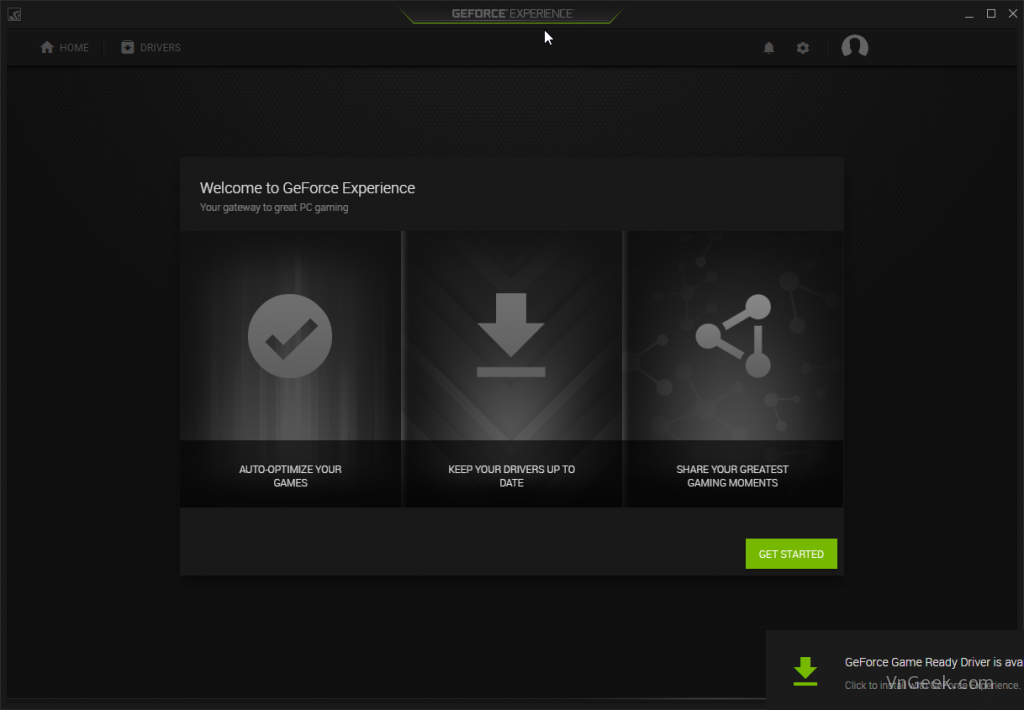Click the GeForce Experience title logo
This screenshot has width=1024, height=710.
[512, 13]
